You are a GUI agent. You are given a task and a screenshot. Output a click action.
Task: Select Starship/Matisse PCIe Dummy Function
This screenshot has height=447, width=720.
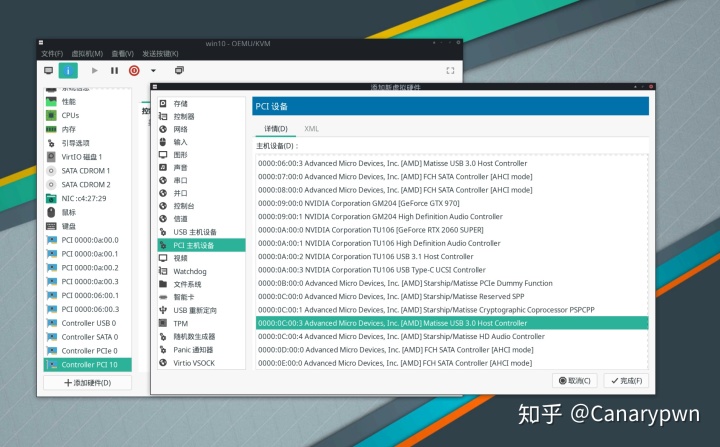[x=452, y=283]
